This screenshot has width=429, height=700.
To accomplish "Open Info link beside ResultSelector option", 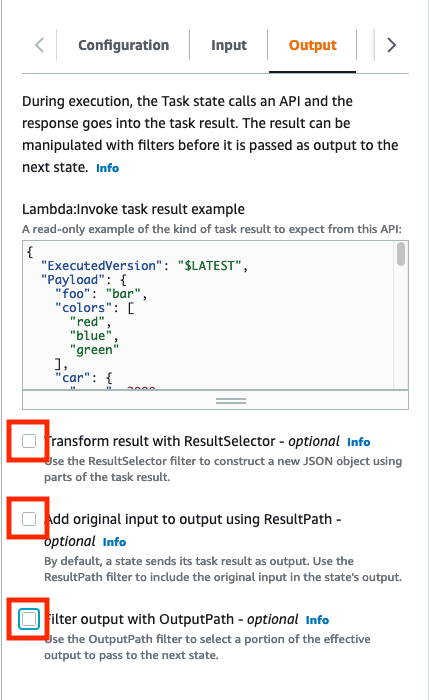I will pyautogui.click(x=358, y=442).
